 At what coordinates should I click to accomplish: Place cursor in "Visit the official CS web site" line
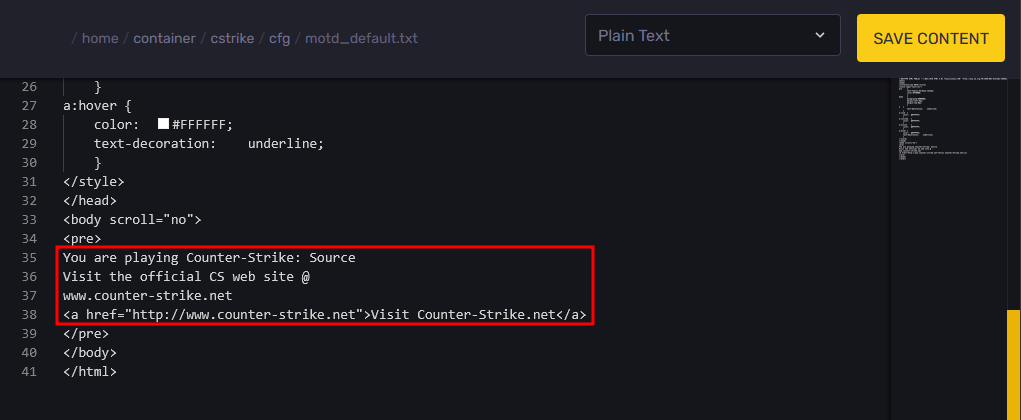(187, 277)
